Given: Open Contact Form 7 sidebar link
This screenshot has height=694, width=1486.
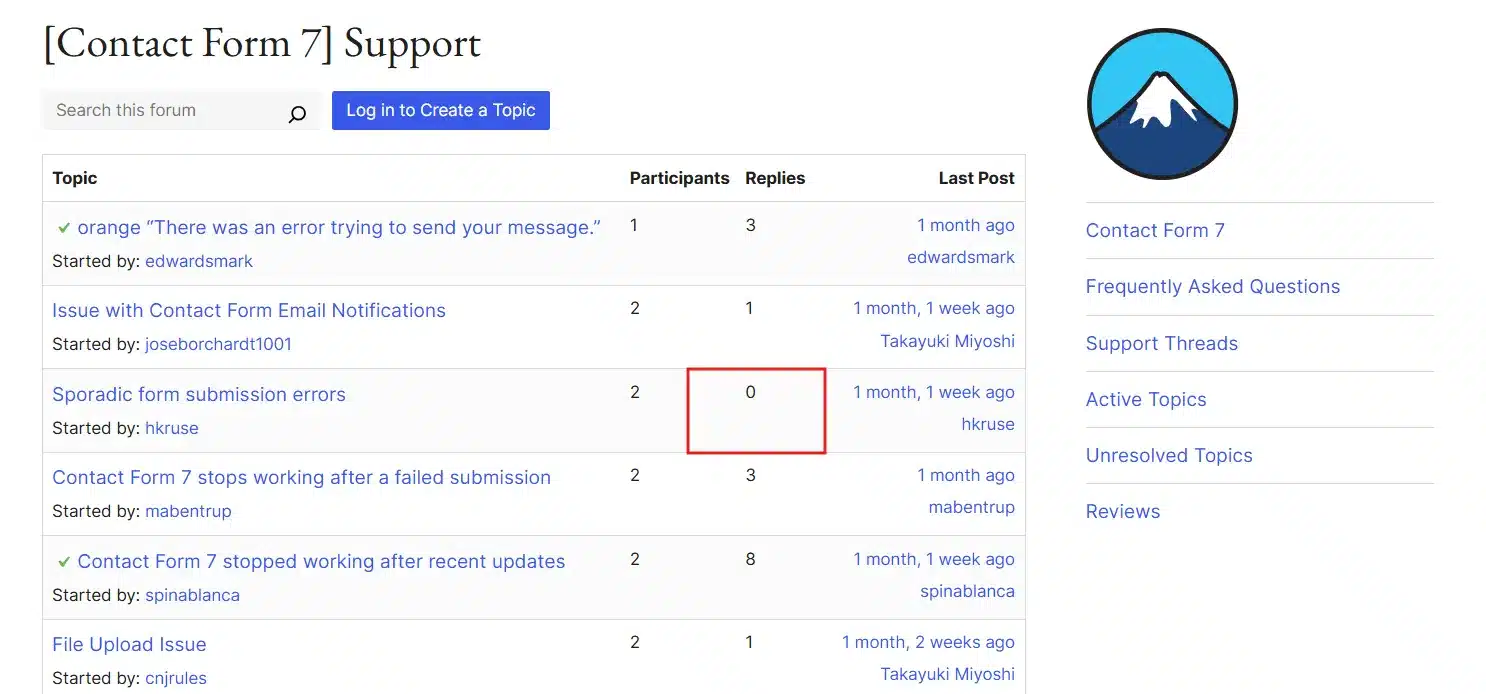Looking at the screenshot, I should pos(1155,230).
